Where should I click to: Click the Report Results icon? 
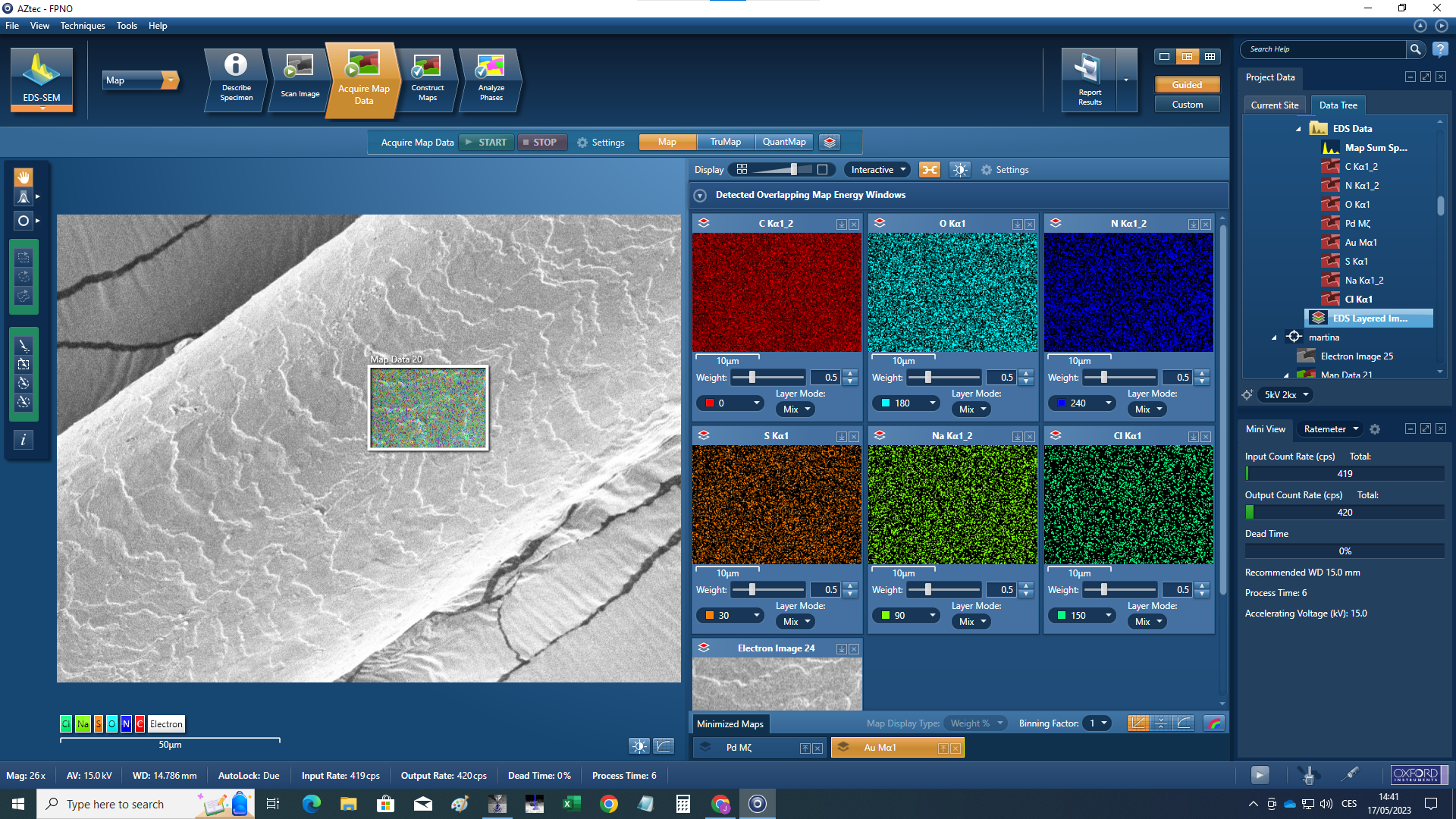click(x=1090, y=80)
